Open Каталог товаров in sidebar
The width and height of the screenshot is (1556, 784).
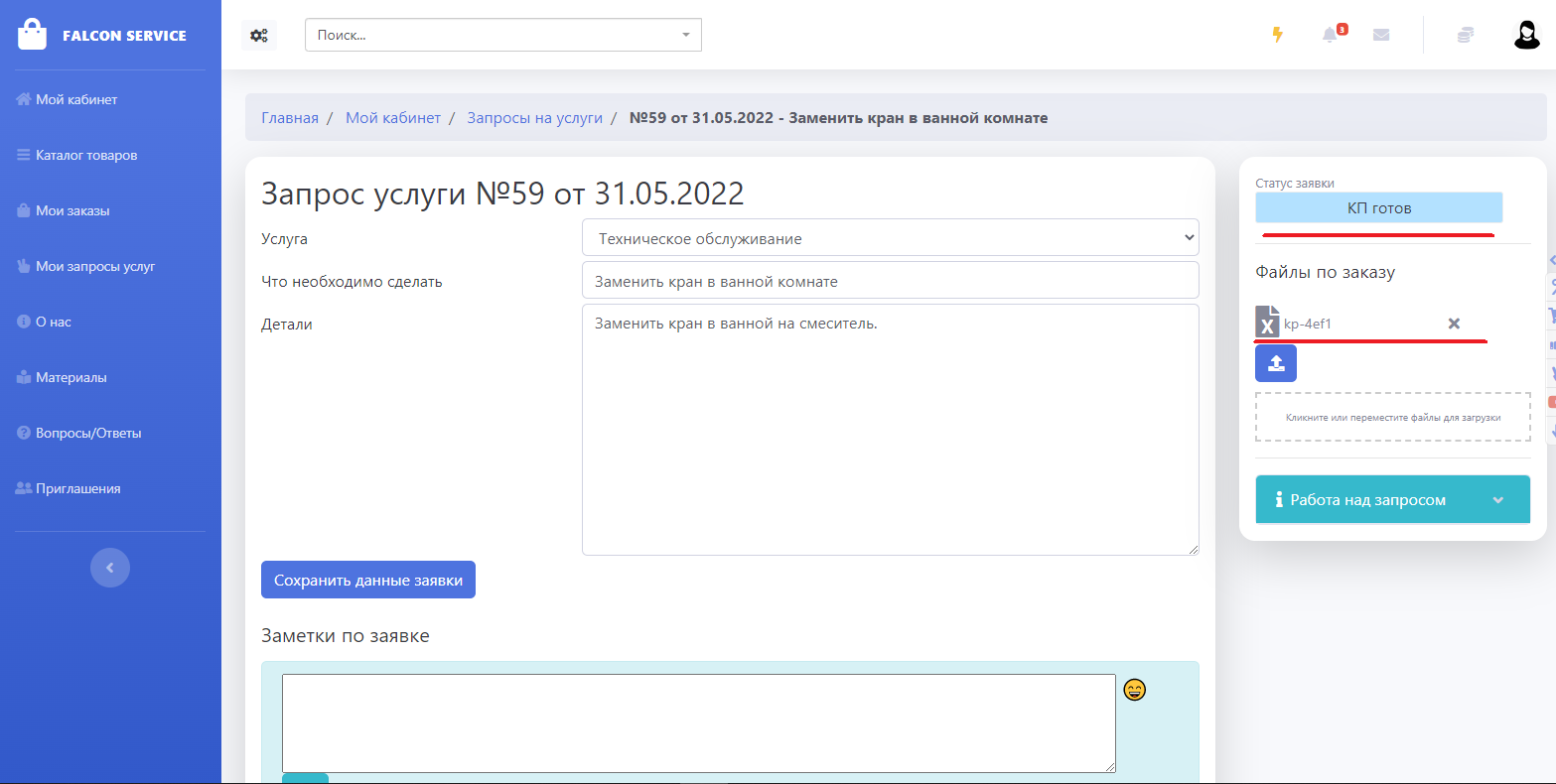86,156
